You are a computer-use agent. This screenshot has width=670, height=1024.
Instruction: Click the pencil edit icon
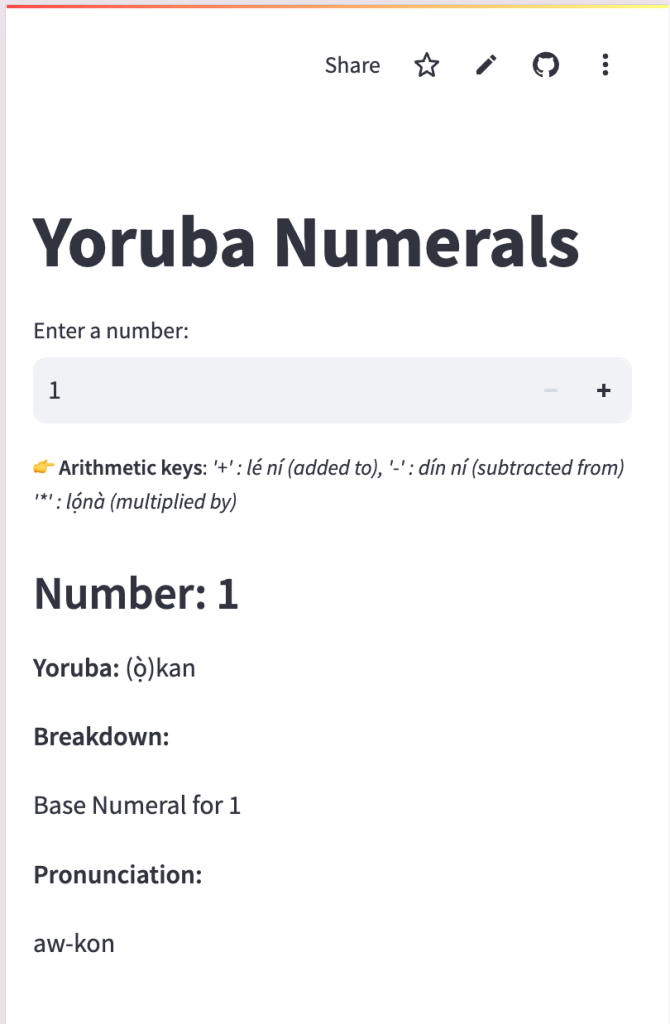[486, 66]
